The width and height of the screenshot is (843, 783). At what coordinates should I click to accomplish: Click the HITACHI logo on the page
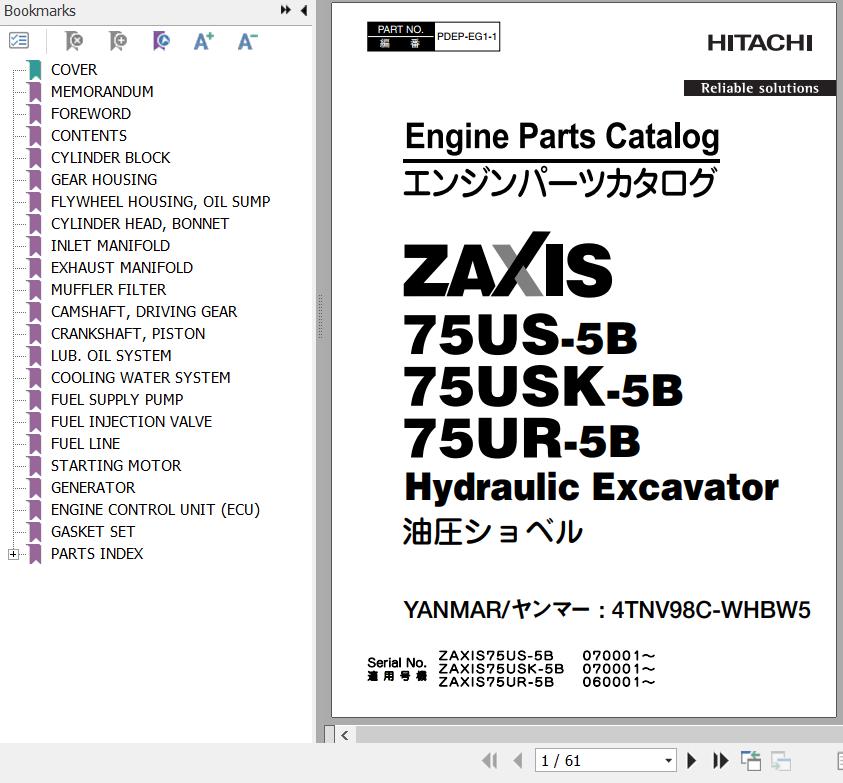(x=760, y=43)
